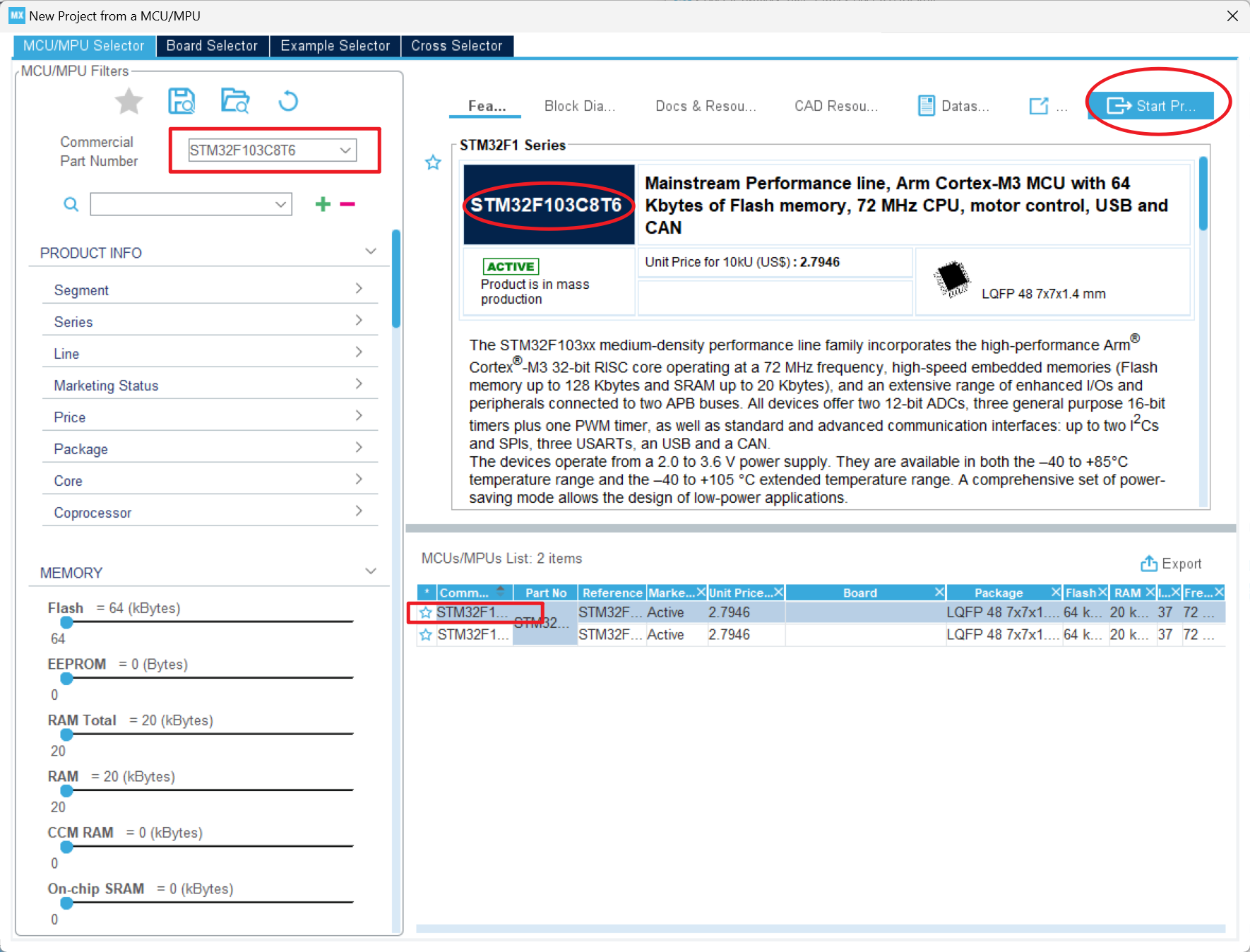Remove the Marketing status column with X
This screenshot has height=952, width=1250.
(701, 592)
